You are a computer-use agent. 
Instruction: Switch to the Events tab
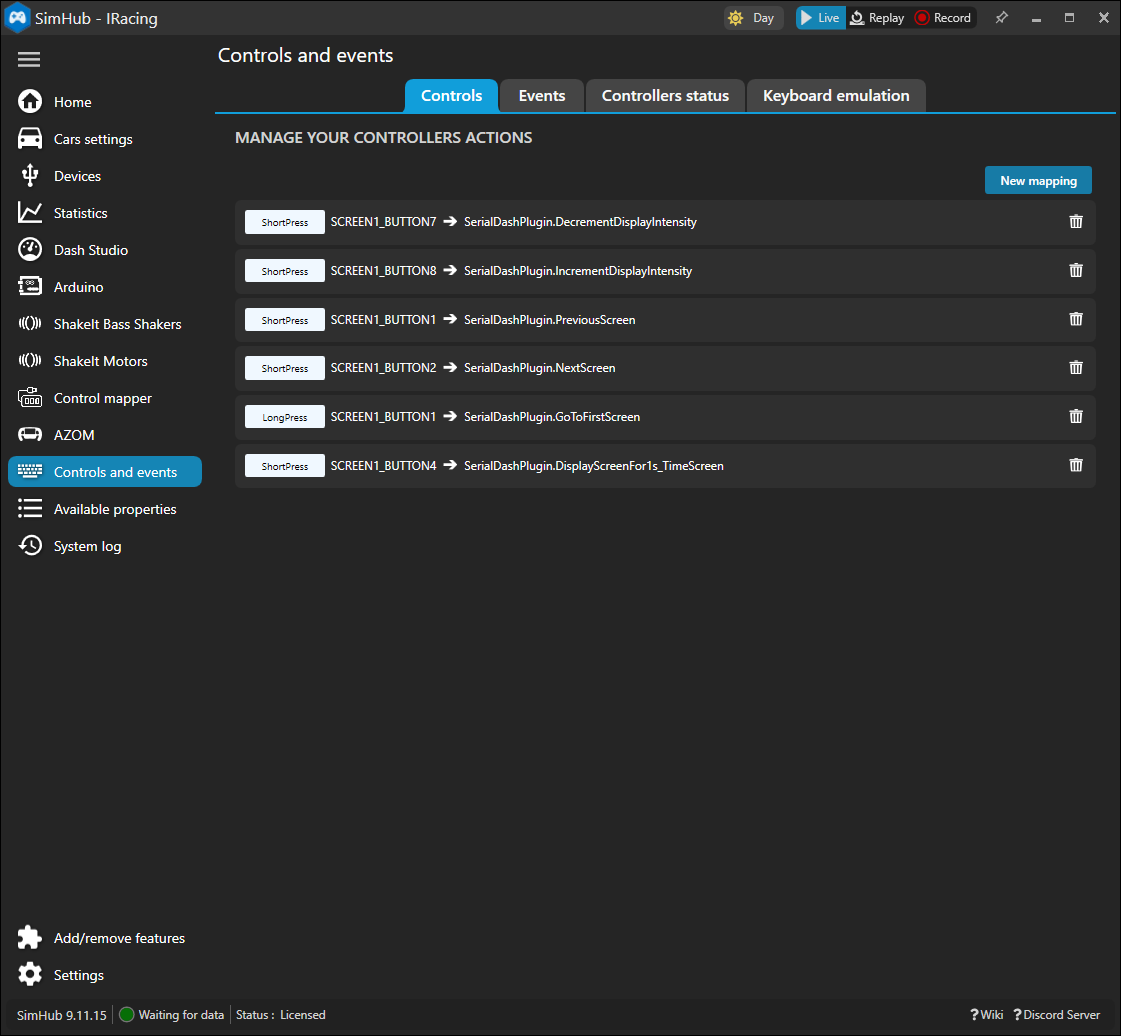pos(541,96)
